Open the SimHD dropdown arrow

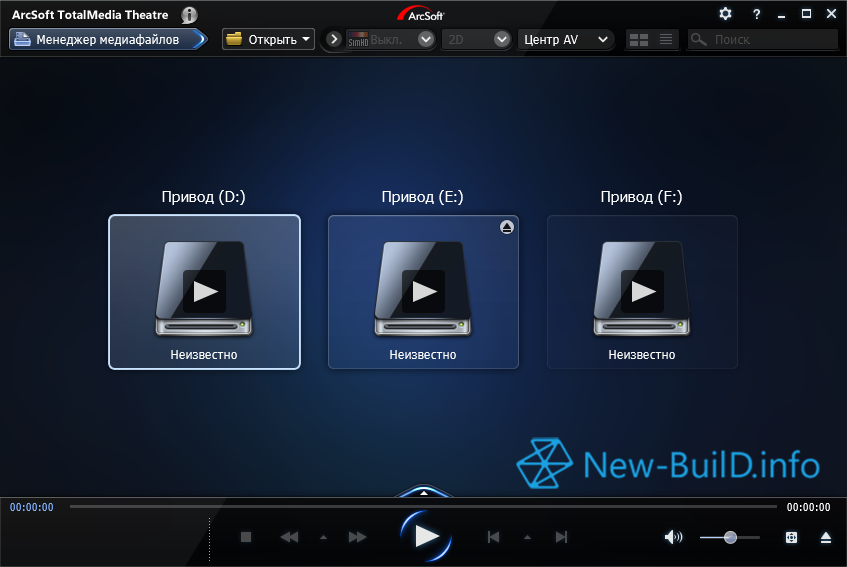click(x=426, y=39)
